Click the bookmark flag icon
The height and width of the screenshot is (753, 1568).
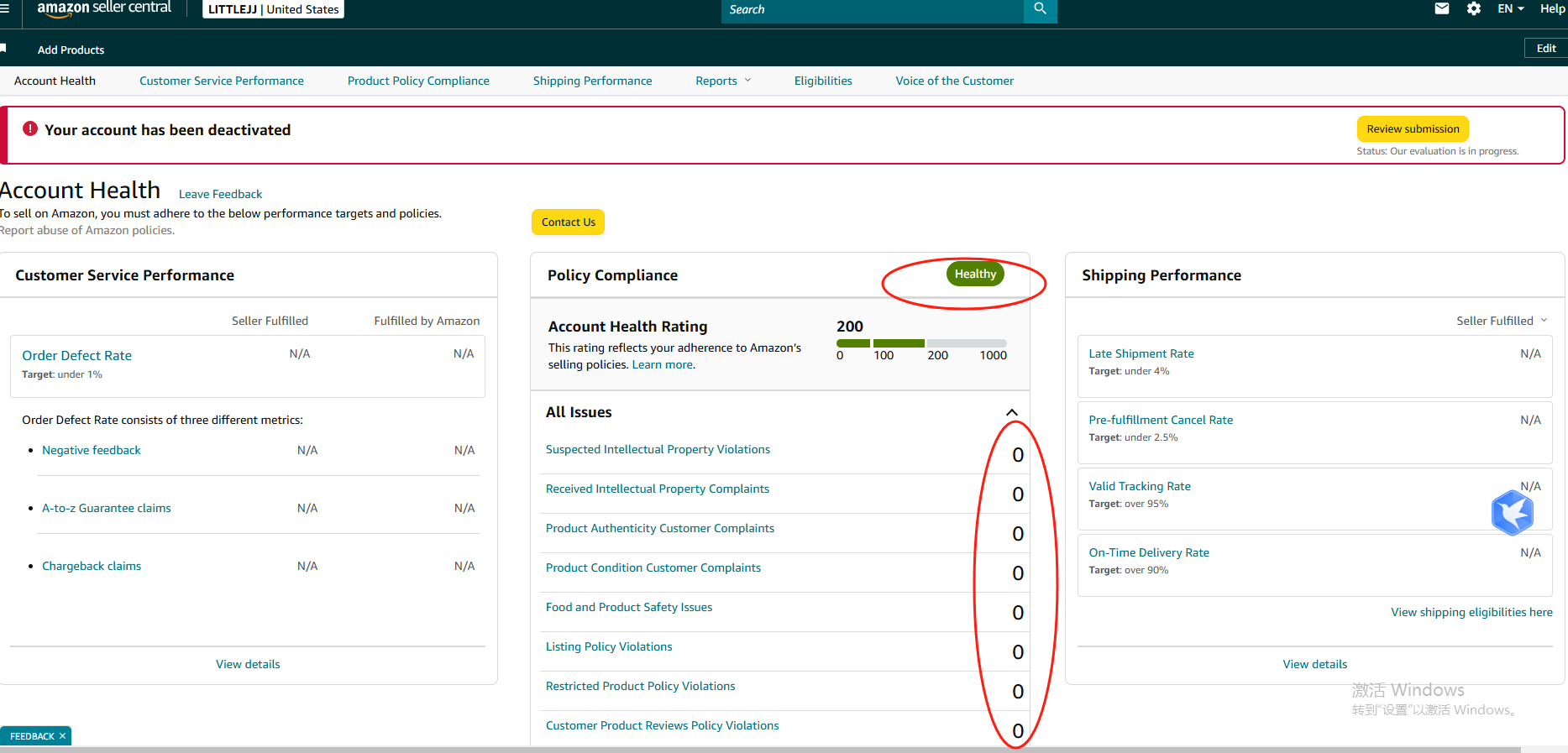[3, 49]
